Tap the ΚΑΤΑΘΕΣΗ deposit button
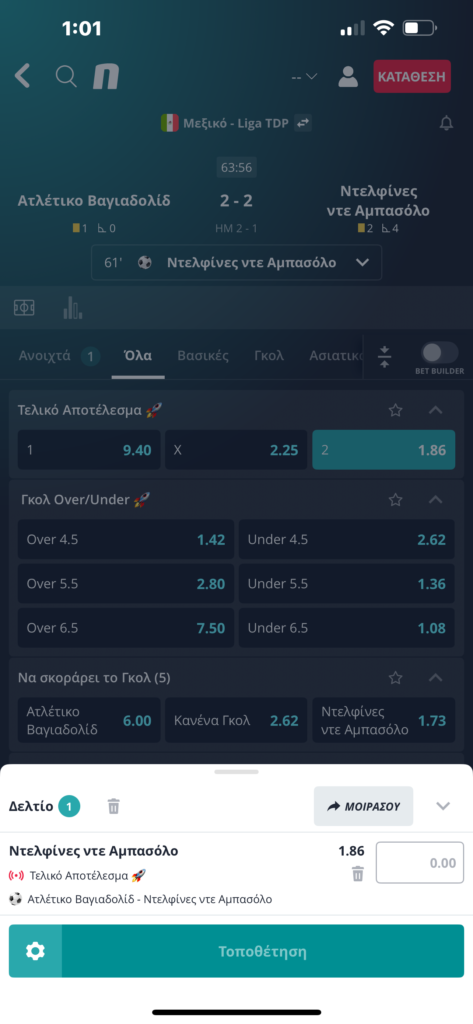Screen dimensions: 473x1024 tap(412, 76)
